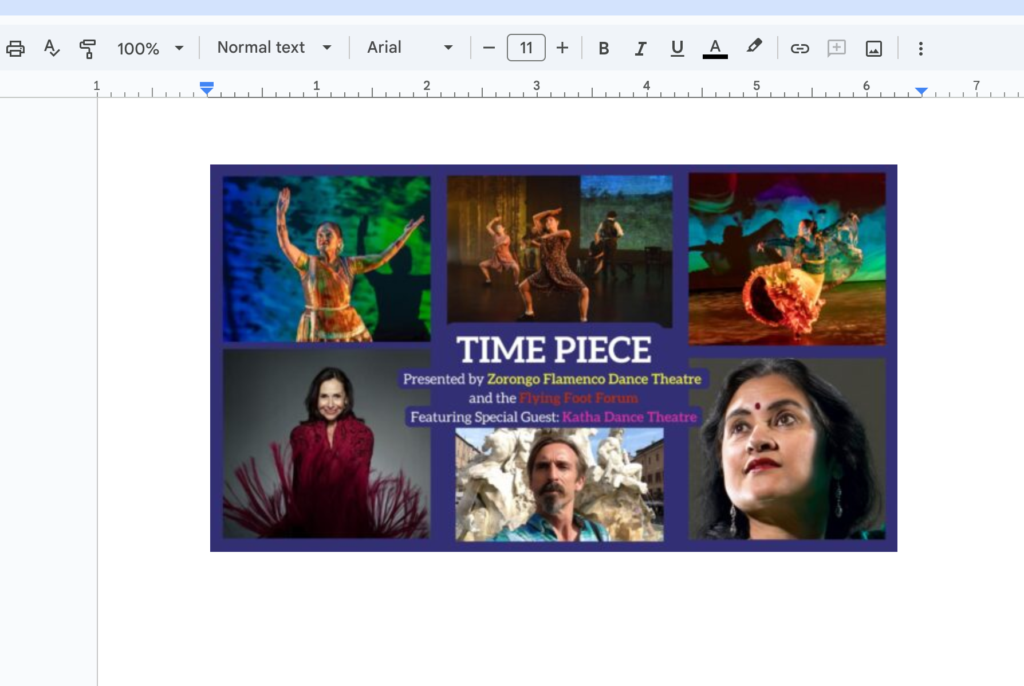Open the text color picker
Viewport: 1024px width, 686px height.
(715, 48)
